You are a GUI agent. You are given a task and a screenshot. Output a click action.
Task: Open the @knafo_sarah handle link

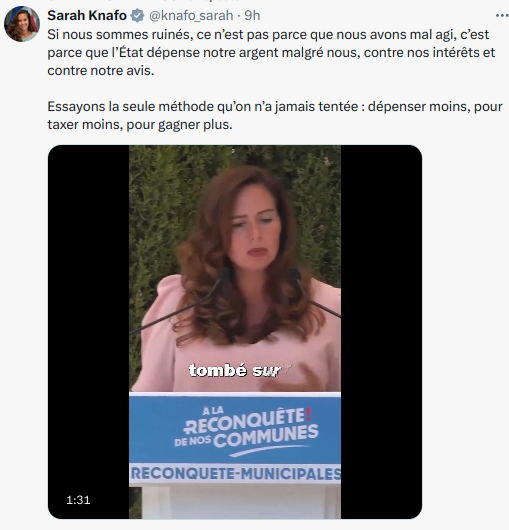tap(191, 16)
